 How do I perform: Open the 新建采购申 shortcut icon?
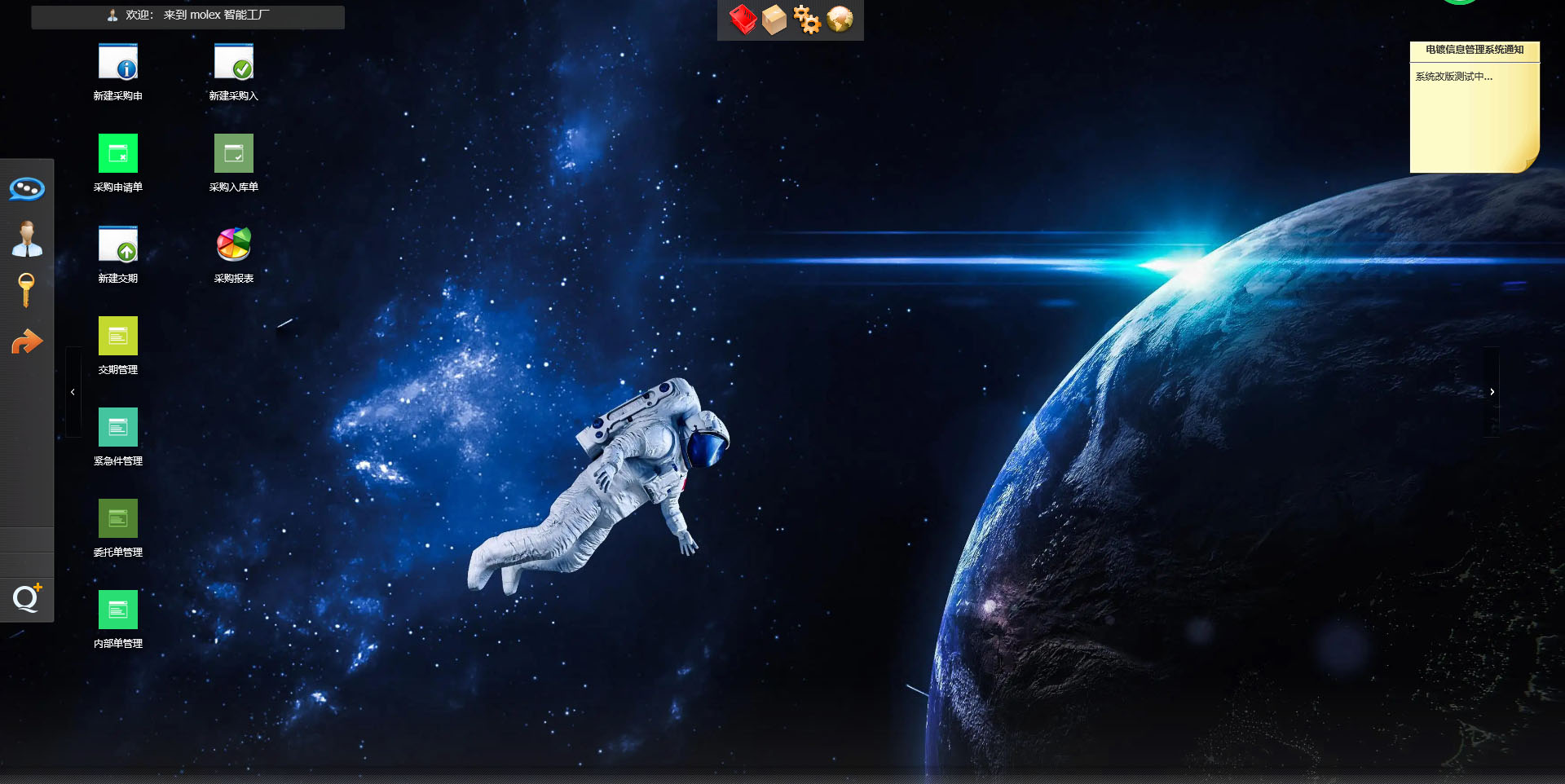(x=118, y=63)
